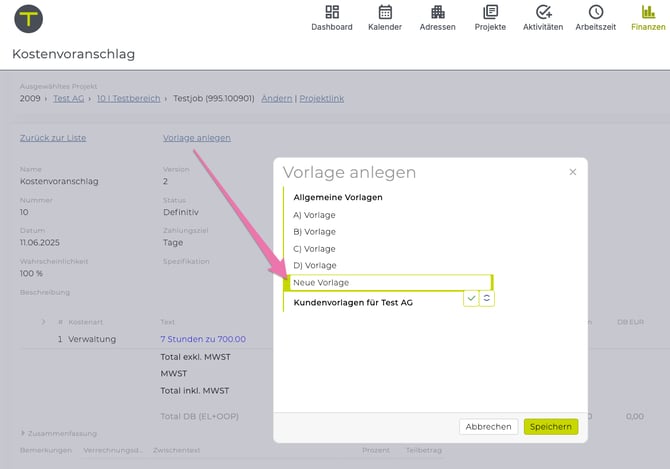The height and width of the screenshot is (469, 670).
Task: Select A) Vorlage from the list
Action: click(x=314, y=215)
